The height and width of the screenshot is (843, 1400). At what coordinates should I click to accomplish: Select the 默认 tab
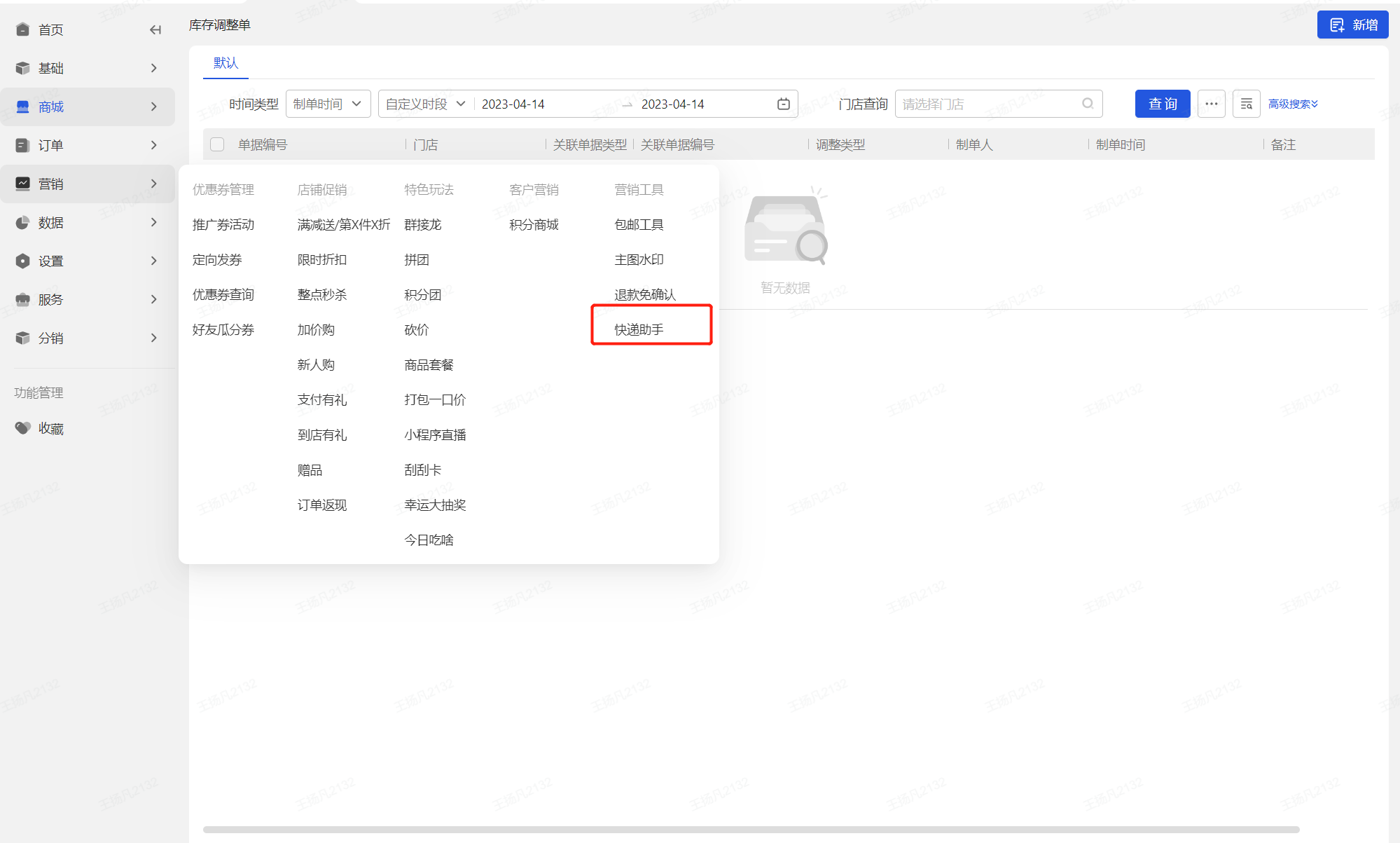[x=226, y=62]
